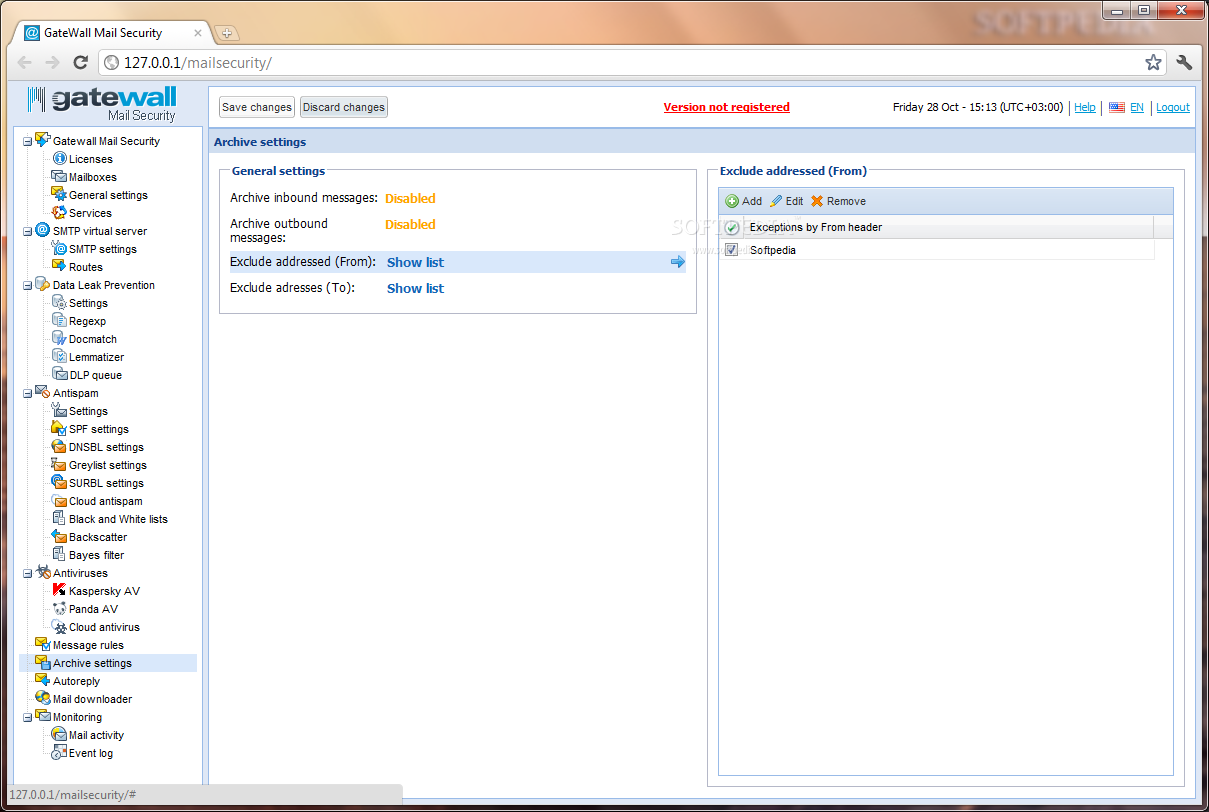1209x812 pixels.
Task: Select the Backscatter icon
Action: point(60,537)
